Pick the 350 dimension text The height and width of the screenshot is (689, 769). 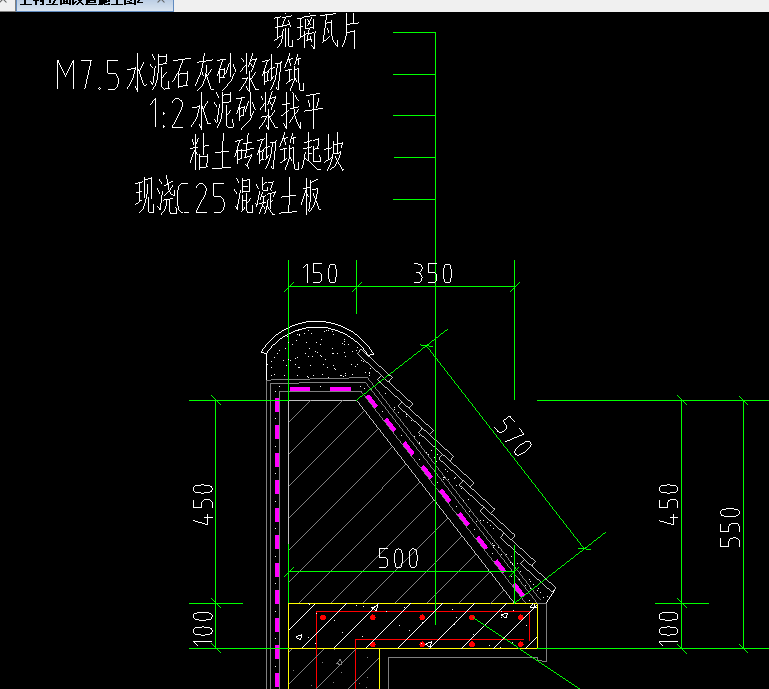[x=433, y=274]
